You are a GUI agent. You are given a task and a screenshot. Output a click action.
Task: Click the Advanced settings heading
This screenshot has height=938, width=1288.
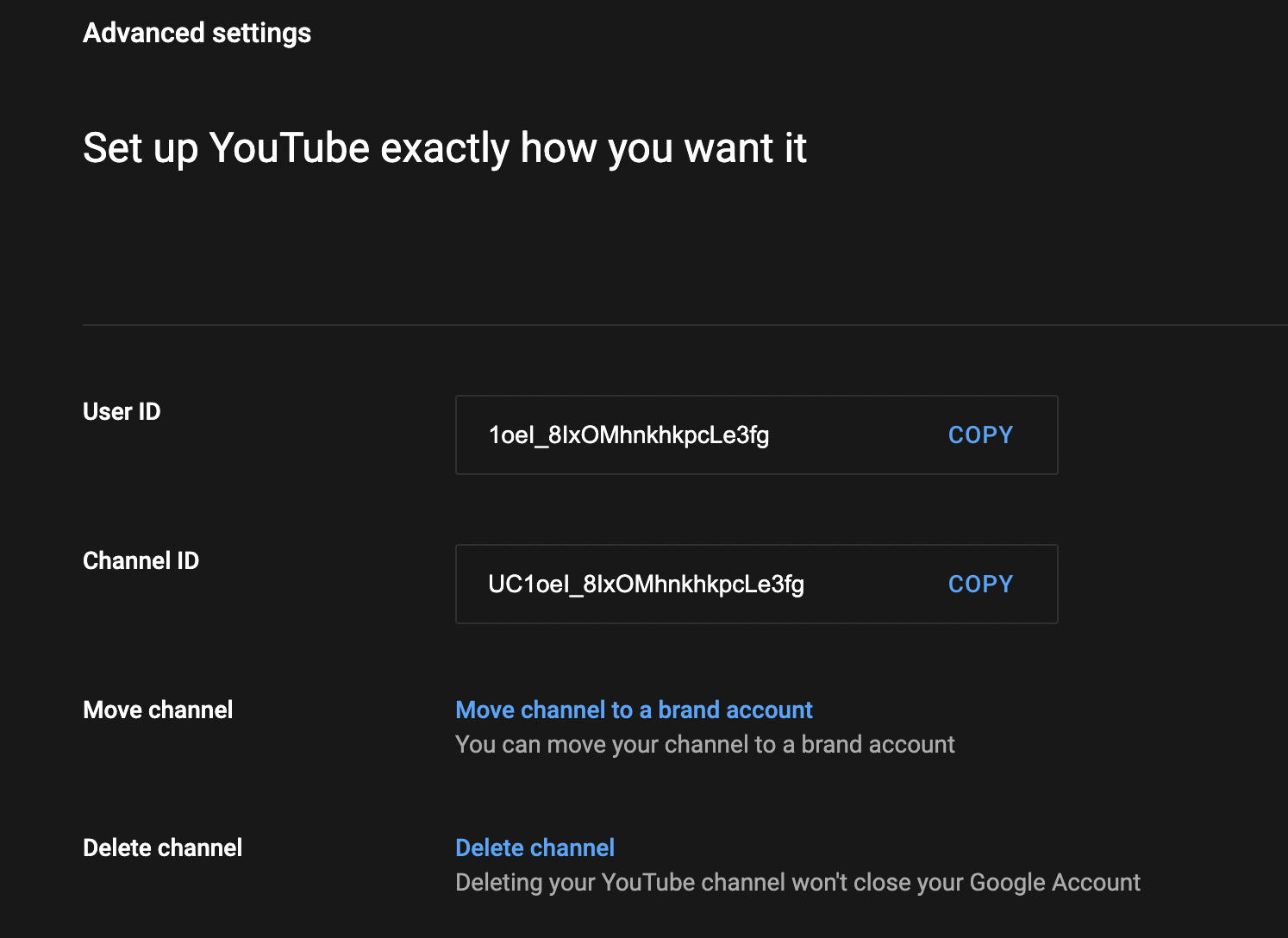(x=197, y=33)
